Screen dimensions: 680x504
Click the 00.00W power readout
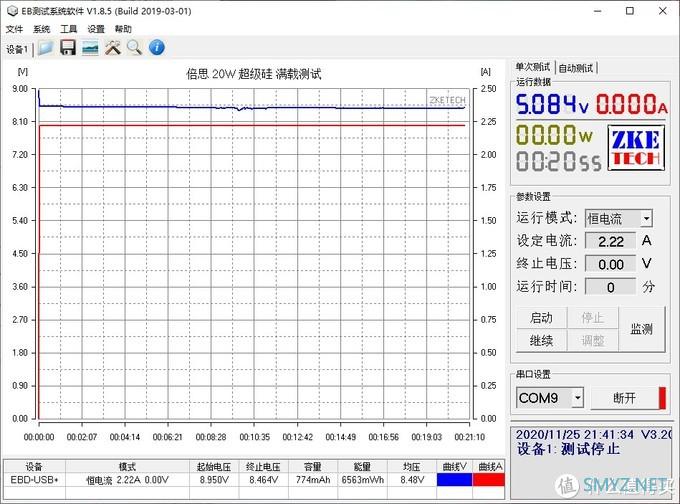[x=554, y=134]
